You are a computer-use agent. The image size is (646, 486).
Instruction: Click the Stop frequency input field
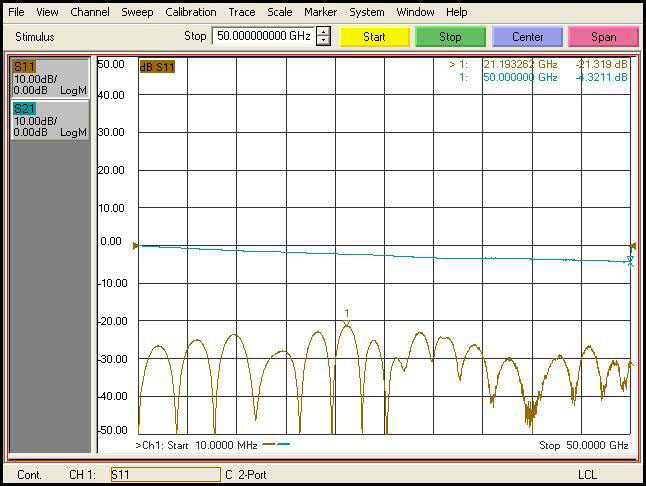pyautogui.click(x=264, y=36)
